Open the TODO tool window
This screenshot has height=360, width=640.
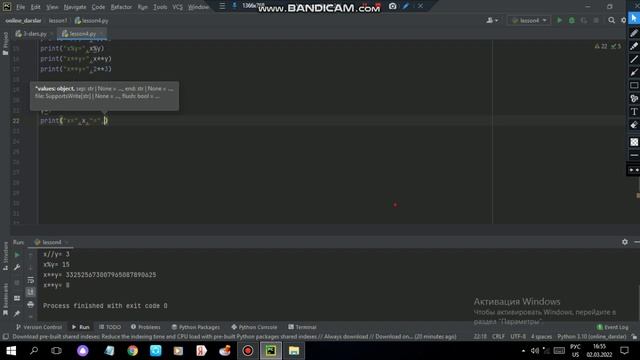(110, 327)
